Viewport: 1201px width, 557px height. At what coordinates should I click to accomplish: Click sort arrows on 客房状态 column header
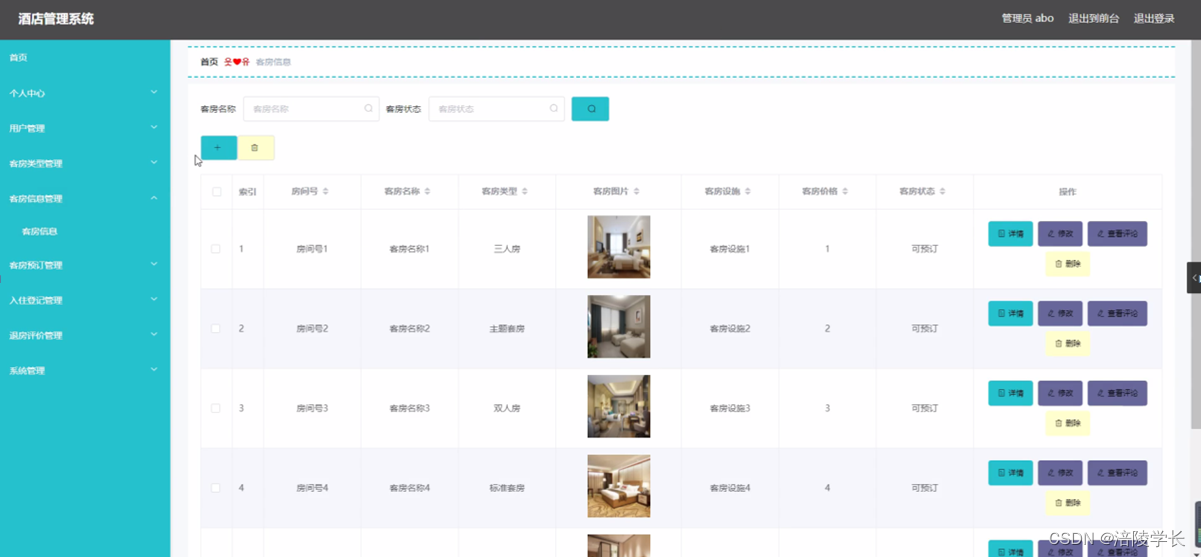[942, 191]
